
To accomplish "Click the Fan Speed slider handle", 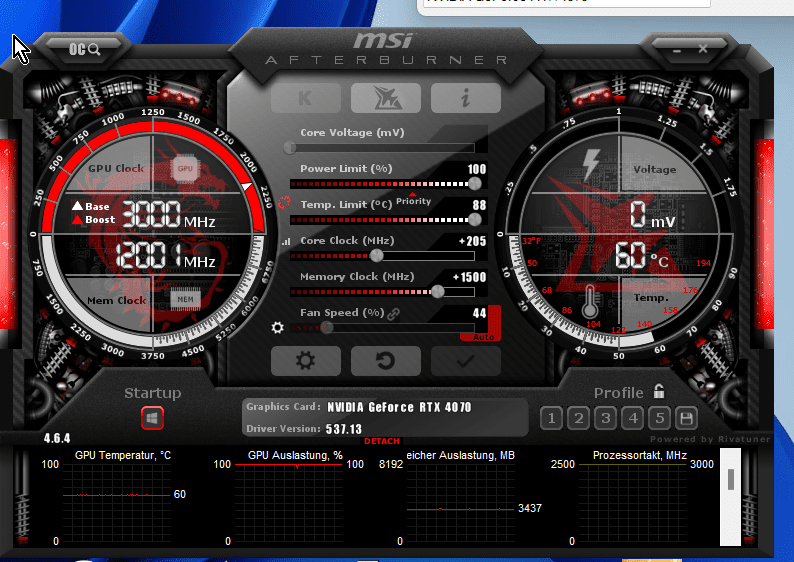I will [x=327, y=328].
